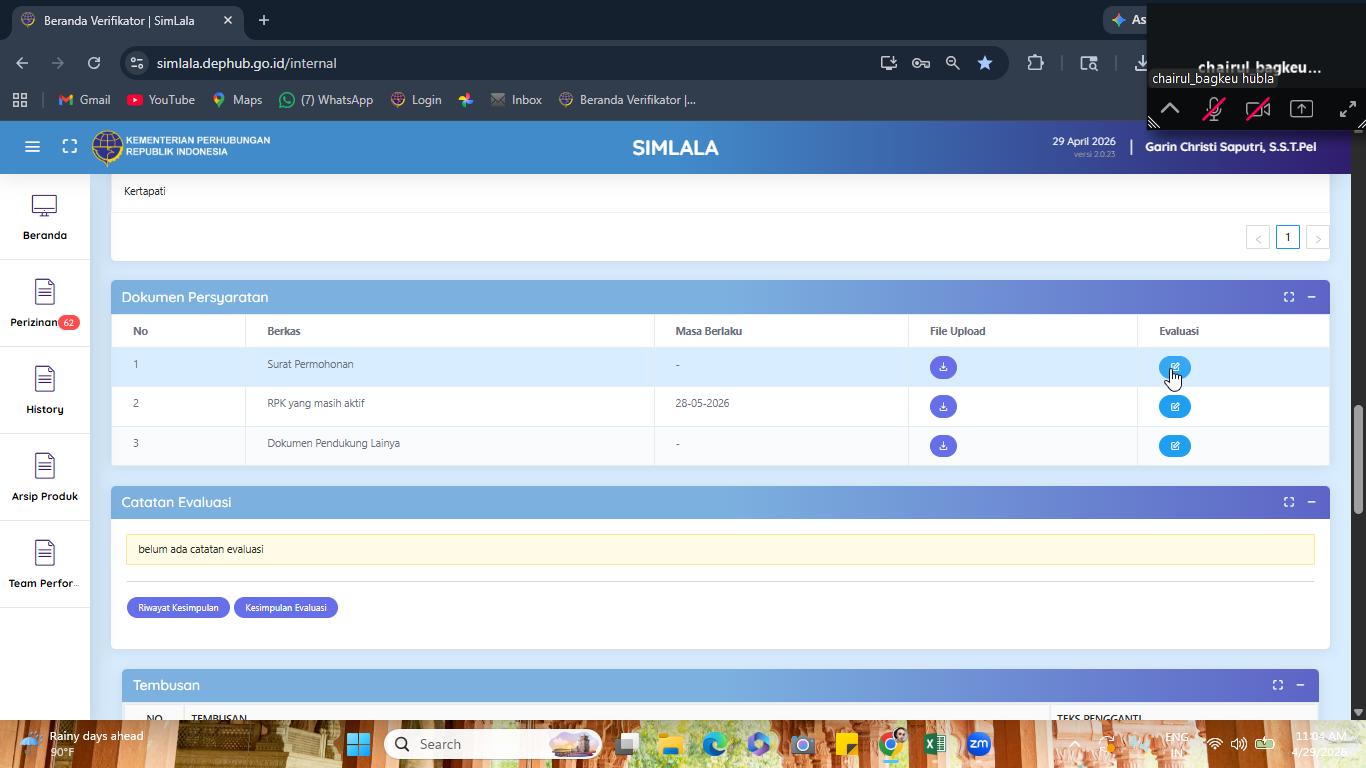Go to Beranda in the sidebar
Screen dimensions: 1366x768
coord(45,218)
